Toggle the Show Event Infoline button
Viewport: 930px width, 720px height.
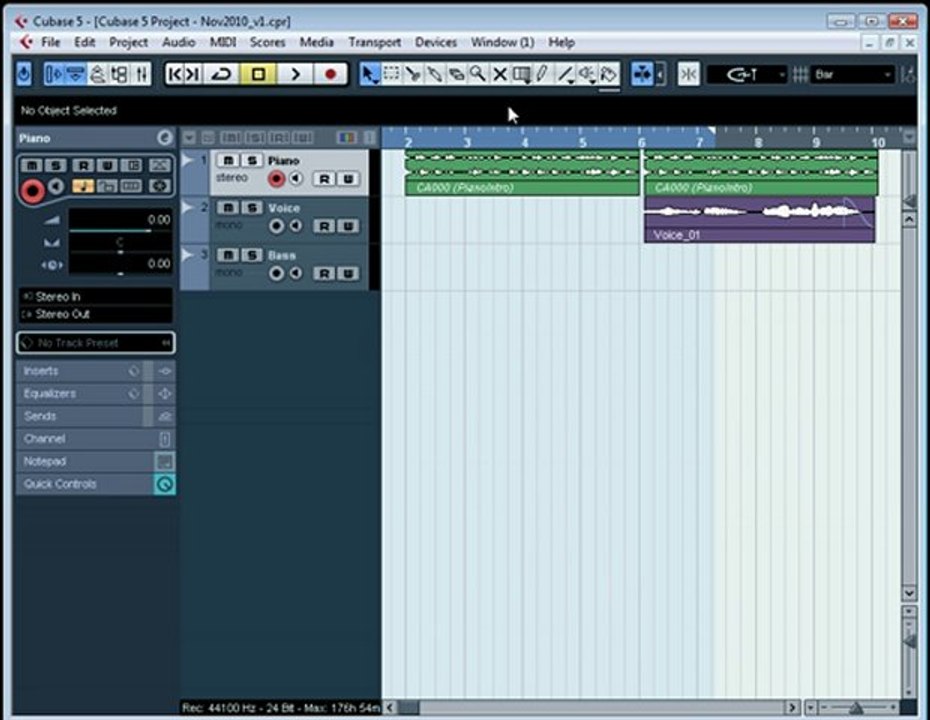75,74
